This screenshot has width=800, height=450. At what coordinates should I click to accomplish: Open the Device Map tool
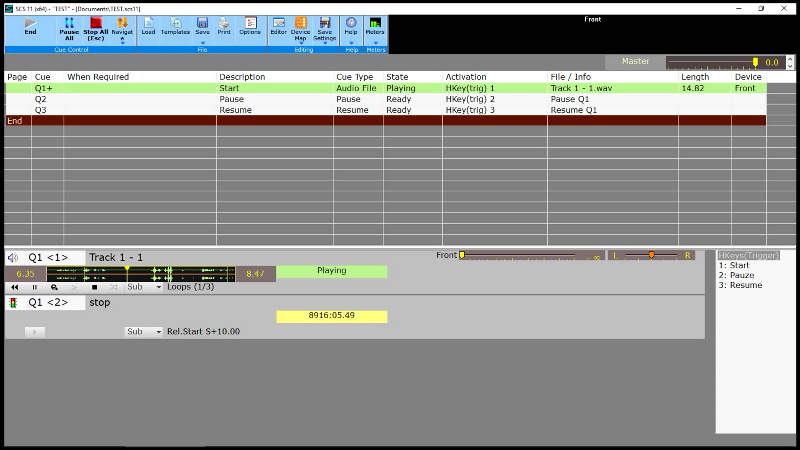(x=300, y=28)
